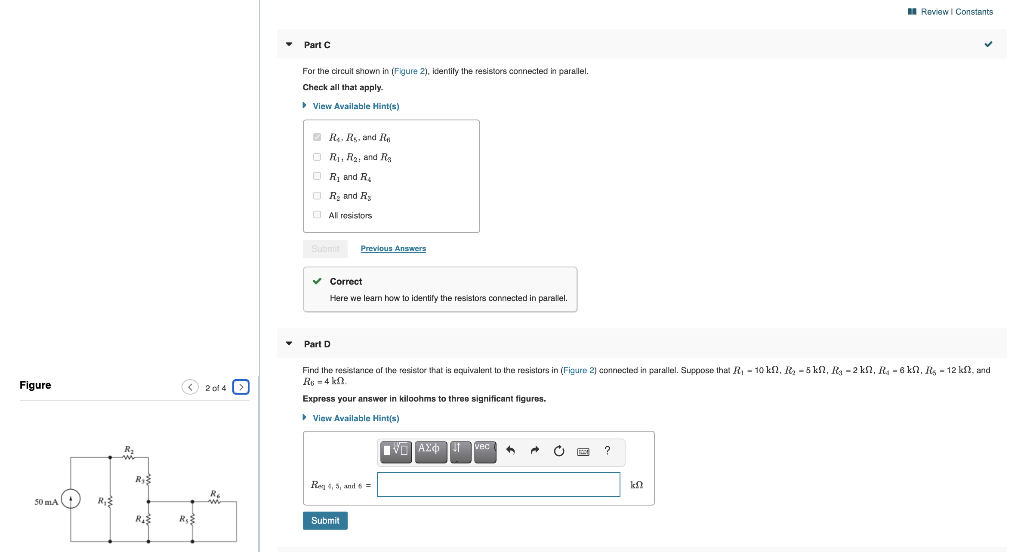Go to previous figure with left arrow
This screenshot has width=1024, height=552.
coord(190,387)
